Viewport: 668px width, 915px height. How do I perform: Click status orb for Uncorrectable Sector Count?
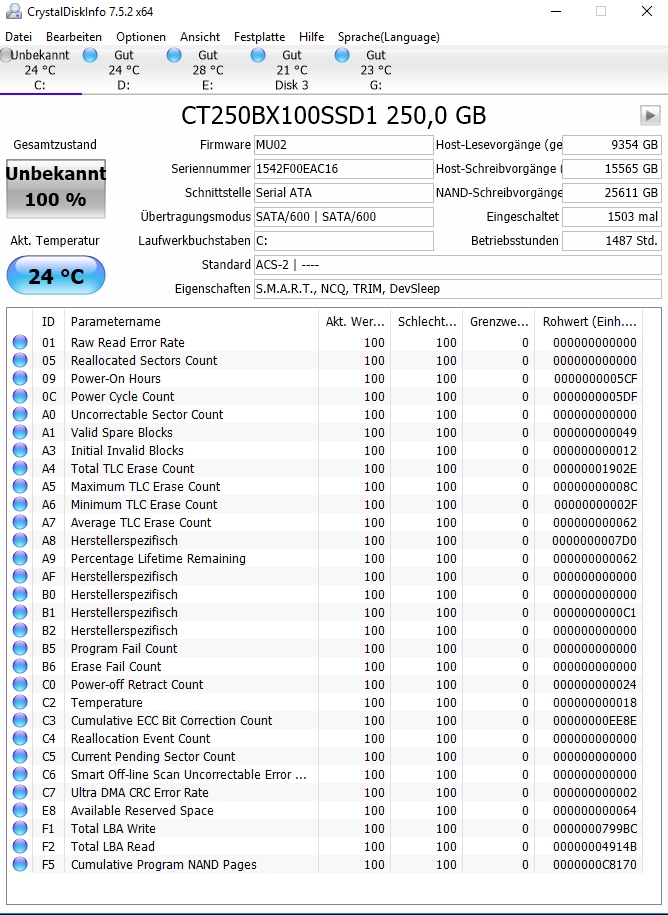point(20,414)
